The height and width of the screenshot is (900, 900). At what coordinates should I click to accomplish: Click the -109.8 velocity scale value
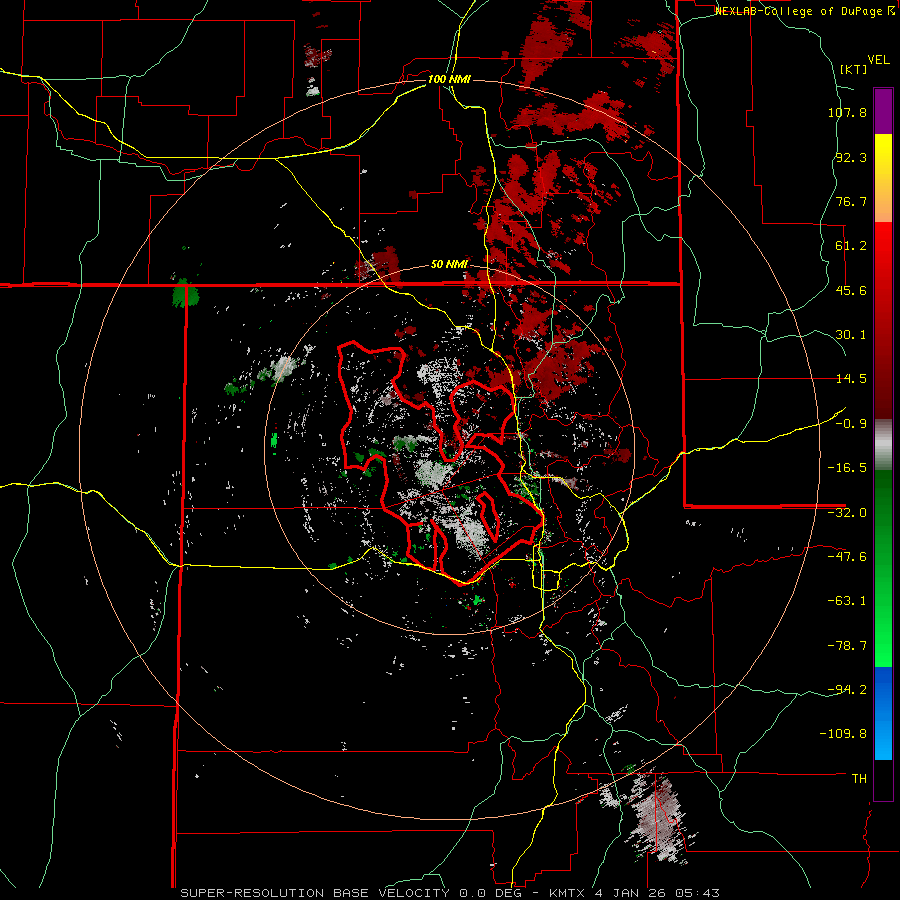point(844,734)
